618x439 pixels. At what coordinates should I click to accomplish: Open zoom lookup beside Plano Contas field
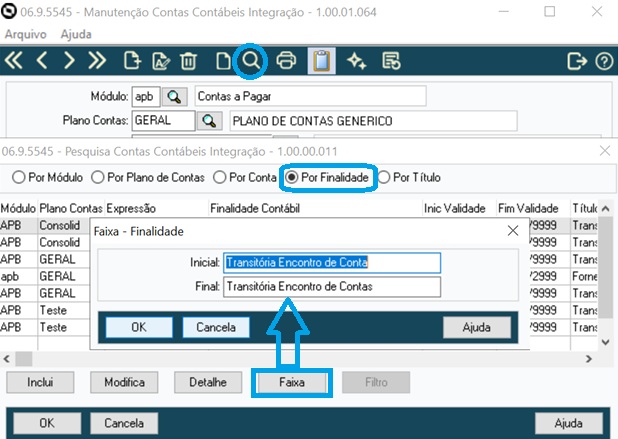point(209,121)
